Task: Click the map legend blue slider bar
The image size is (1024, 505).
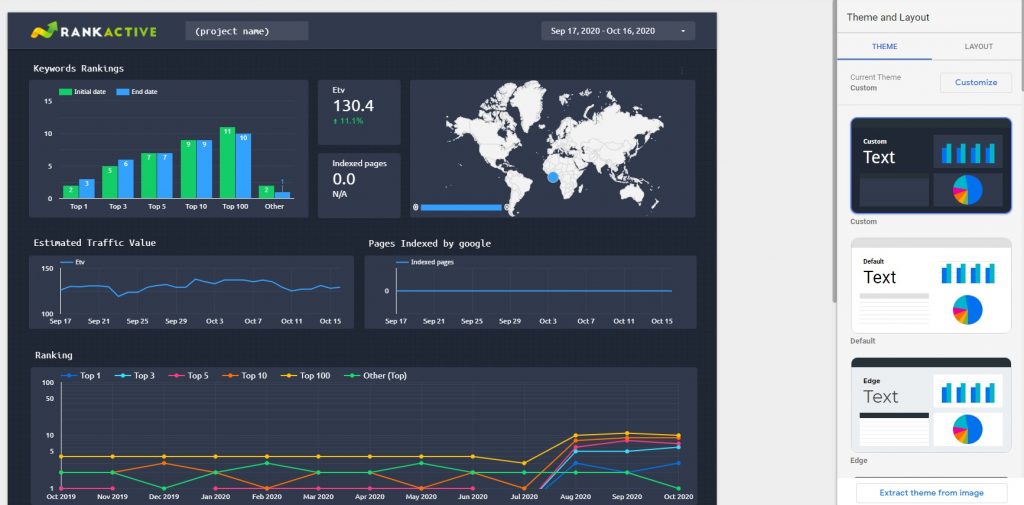Action: (x=461, y=207)
